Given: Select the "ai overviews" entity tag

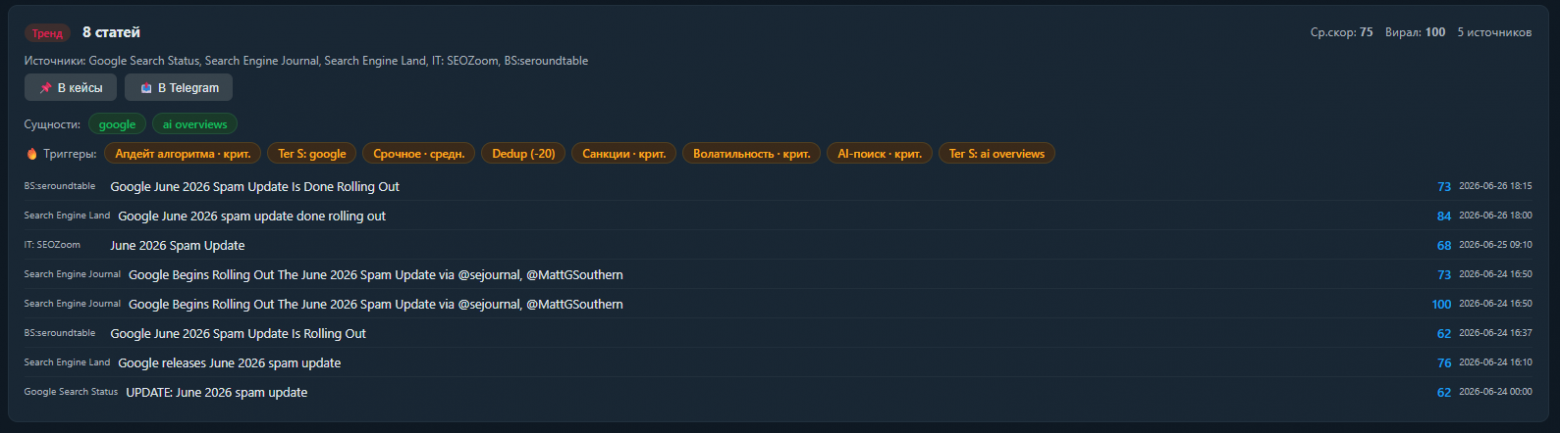Looking at the screenshot, I should [194, 125].
